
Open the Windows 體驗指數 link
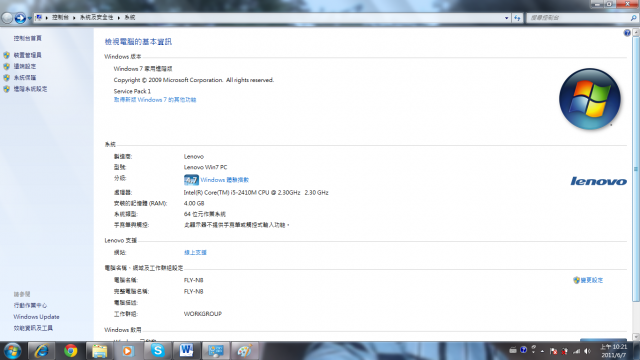tap(224, 180)
